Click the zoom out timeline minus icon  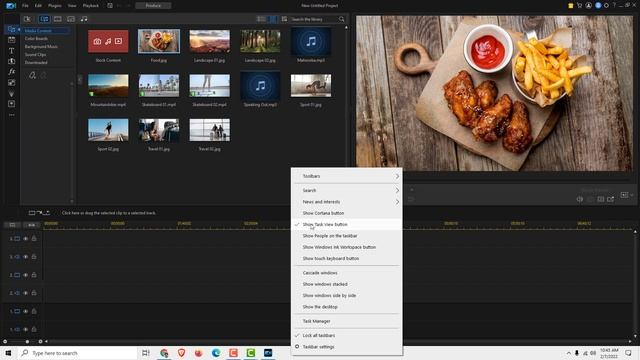tap(5, 342)
